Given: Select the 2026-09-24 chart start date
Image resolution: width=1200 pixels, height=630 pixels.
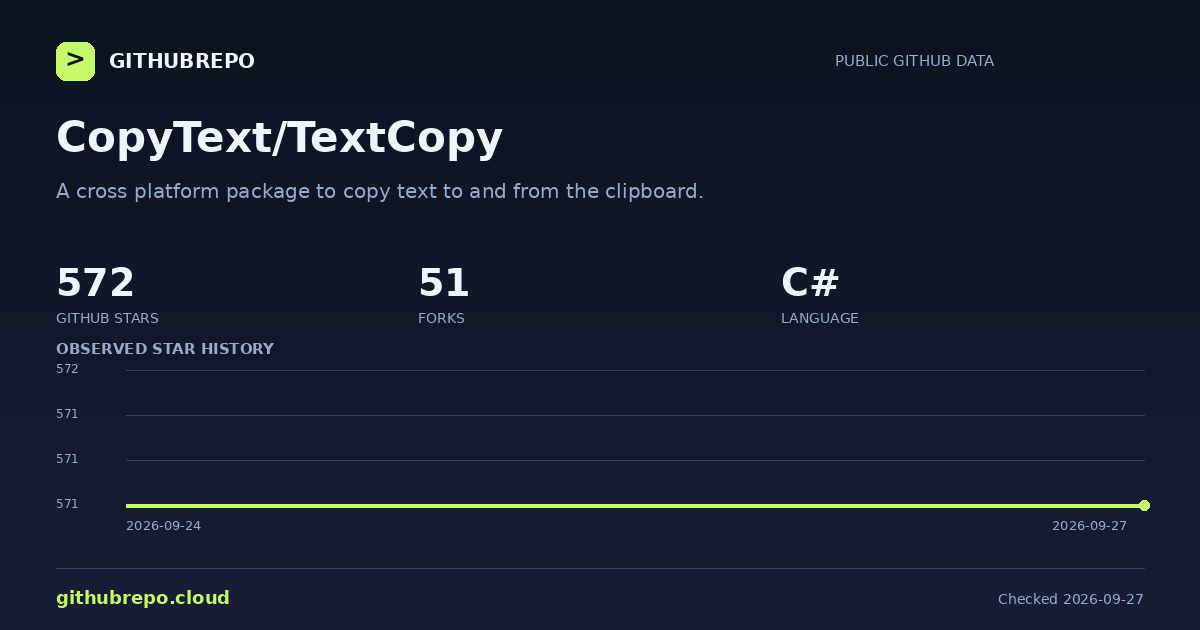Looking at the screenshot, I should [x=163, y=526].
